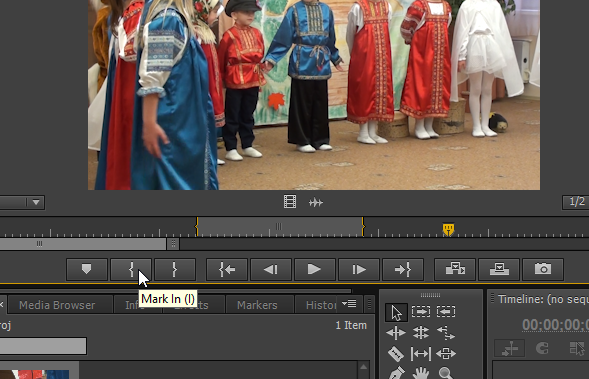Click the Overwrite edit button

[x=499, y=269]
